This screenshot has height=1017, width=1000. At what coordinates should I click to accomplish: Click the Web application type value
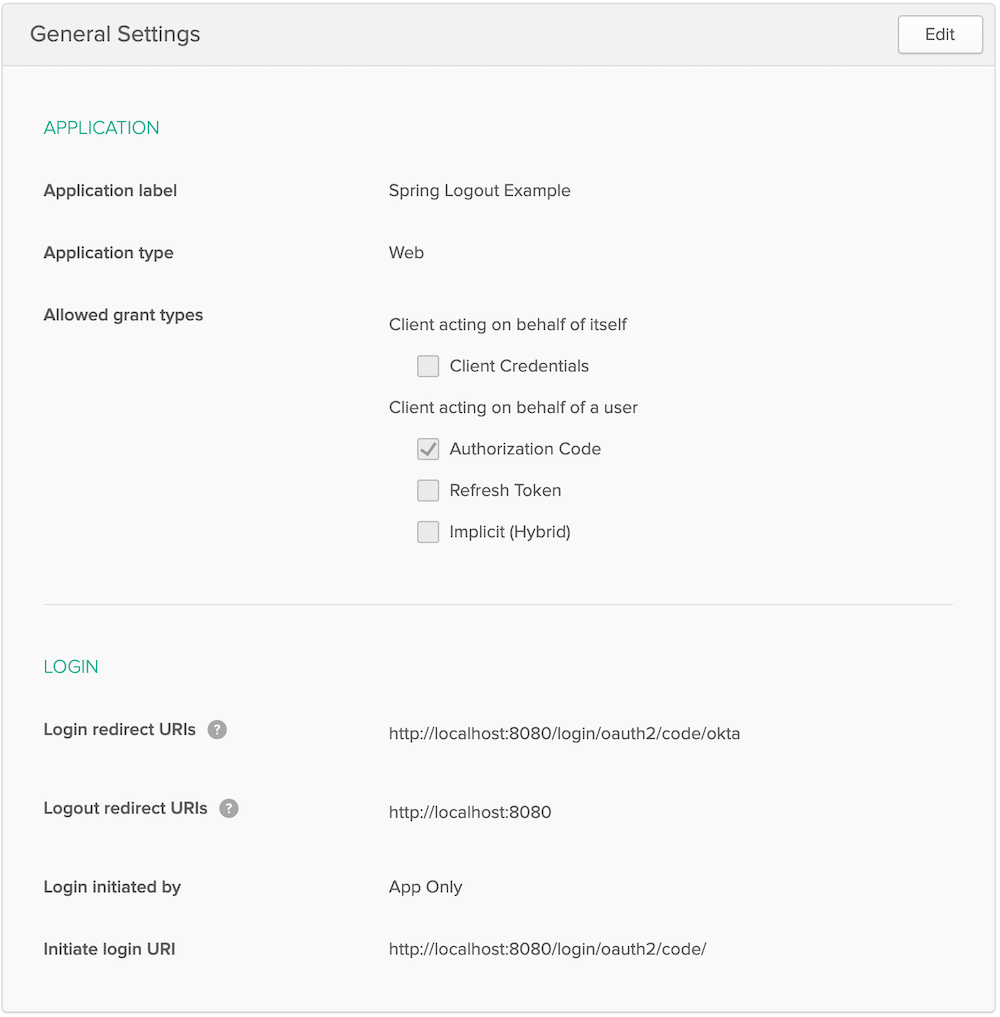pos(406,253)
